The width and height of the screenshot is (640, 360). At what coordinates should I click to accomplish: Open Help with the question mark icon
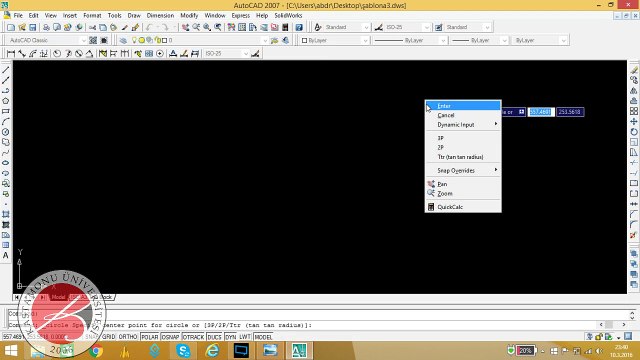click(x=299, y=27)
